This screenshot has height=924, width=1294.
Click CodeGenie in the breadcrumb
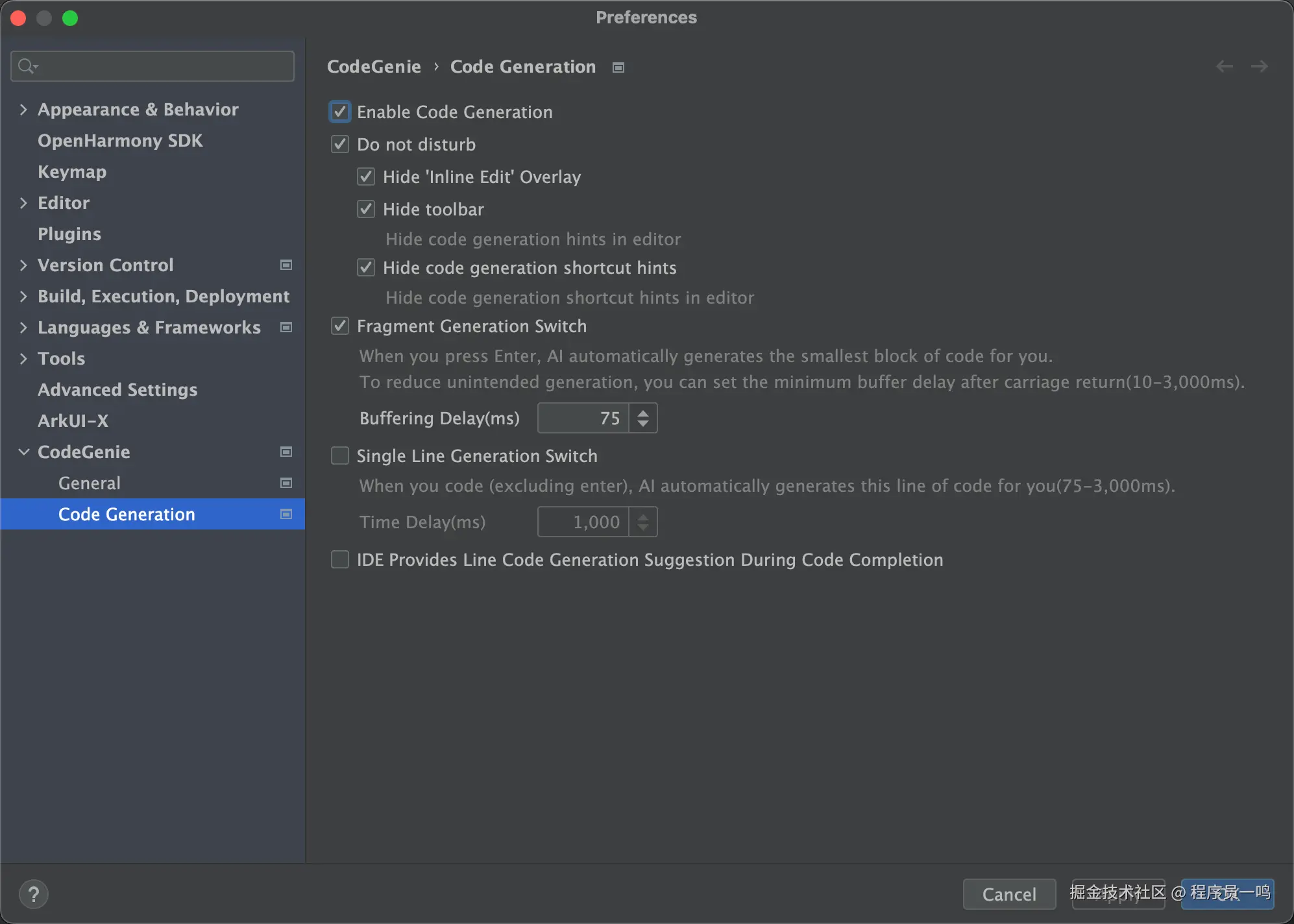click(x=374, y=66)
